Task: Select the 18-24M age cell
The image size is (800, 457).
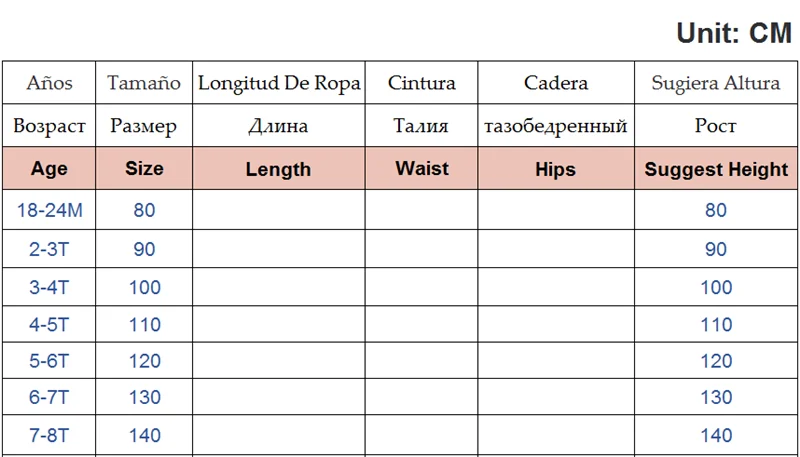Action: click(x=49, y=210)
